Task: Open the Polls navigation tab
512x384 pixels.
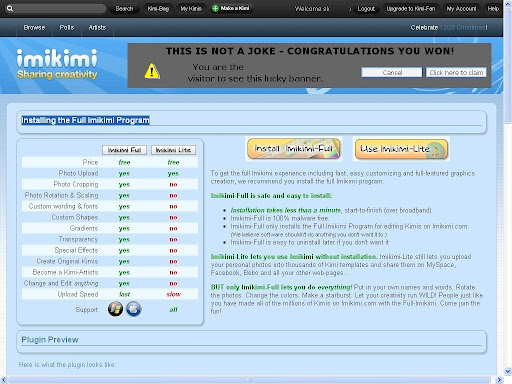Action: [67, 28]
